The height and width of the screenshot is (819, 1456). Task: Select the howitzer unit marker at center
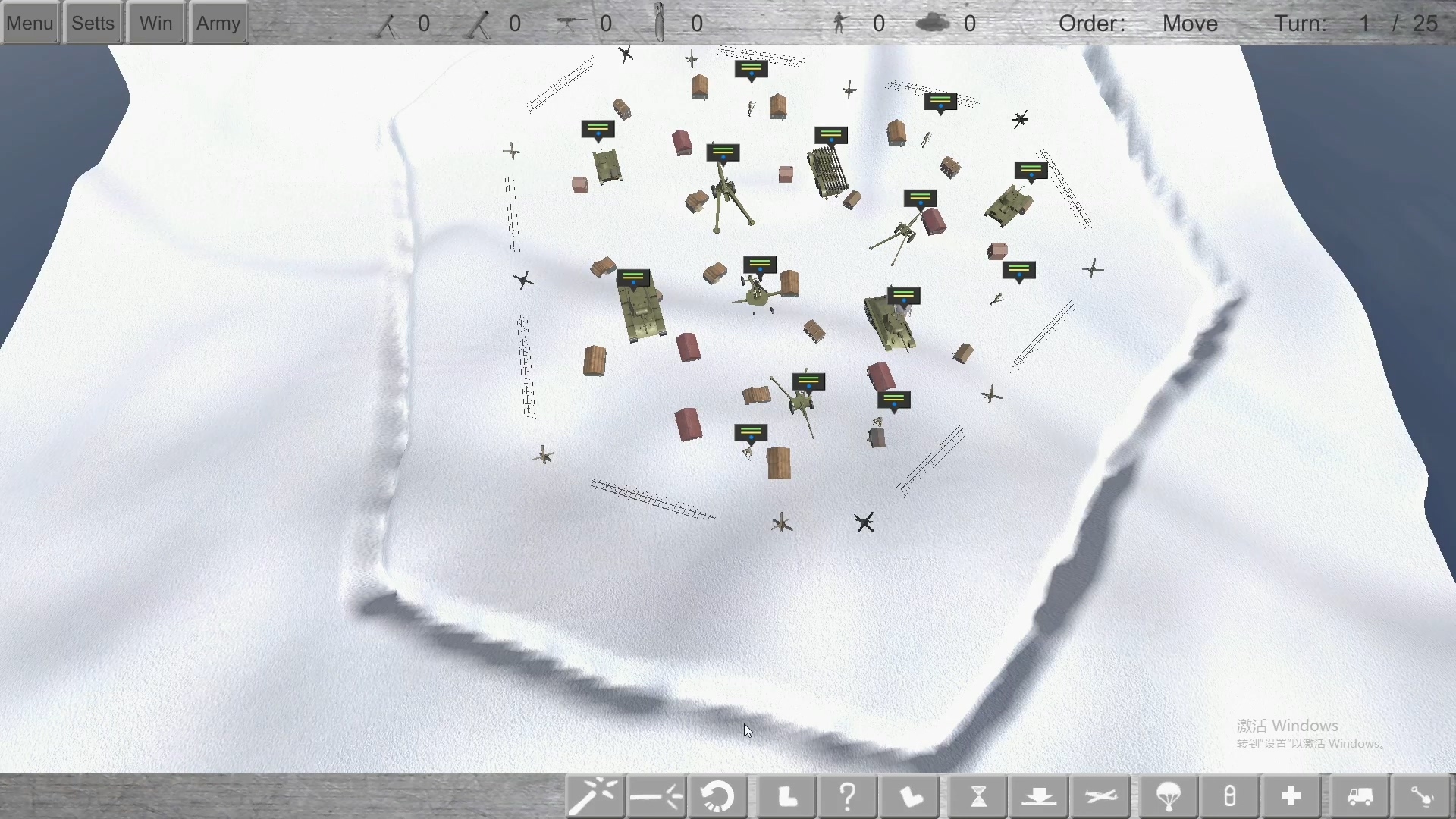tap(761, 265)
